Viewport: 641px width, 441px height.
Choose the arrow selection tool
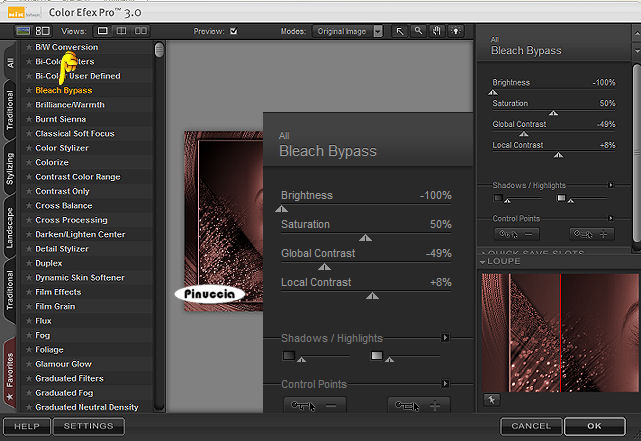coord(400,31)
